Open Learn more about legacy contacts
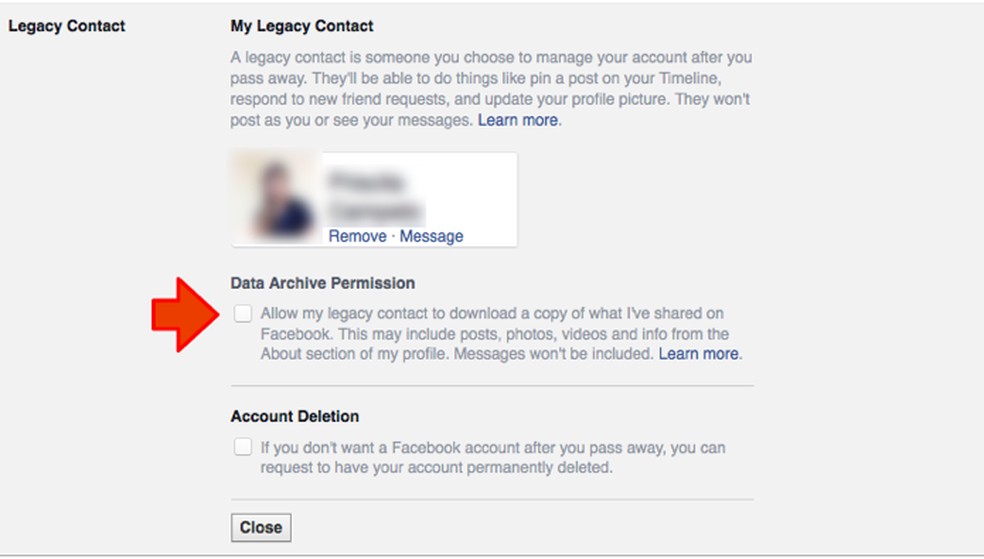The image size is (984, 559). (x=518, y=120)
